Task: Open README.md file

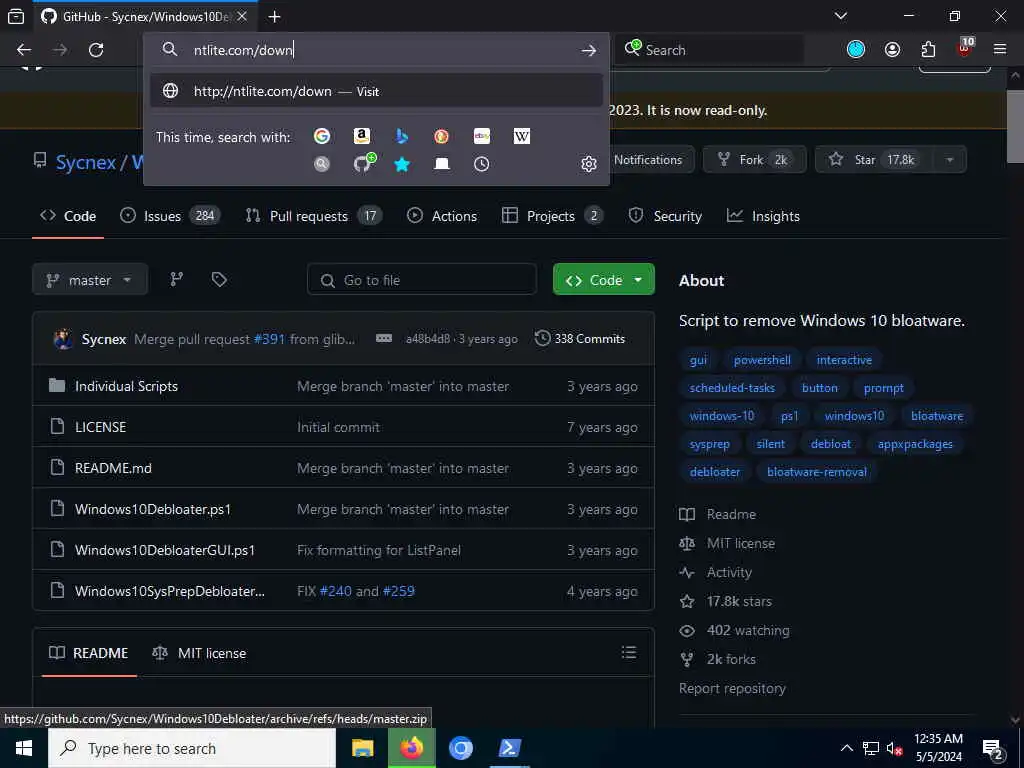Action: click(x=113, y=468)
